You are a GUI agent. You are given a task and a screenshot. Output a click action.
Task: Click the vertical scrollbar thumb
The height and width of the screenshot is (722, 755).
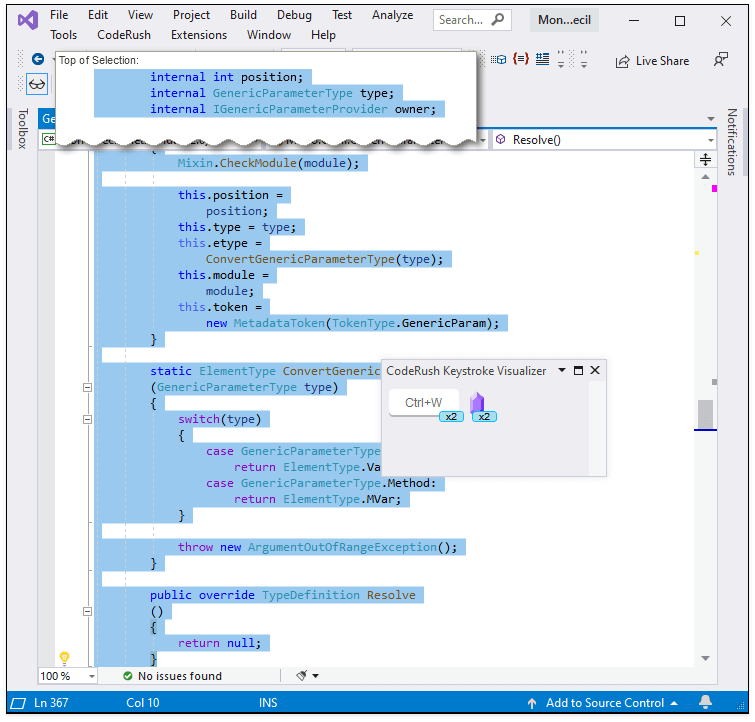pyautogui.click(x=705, y=414)
